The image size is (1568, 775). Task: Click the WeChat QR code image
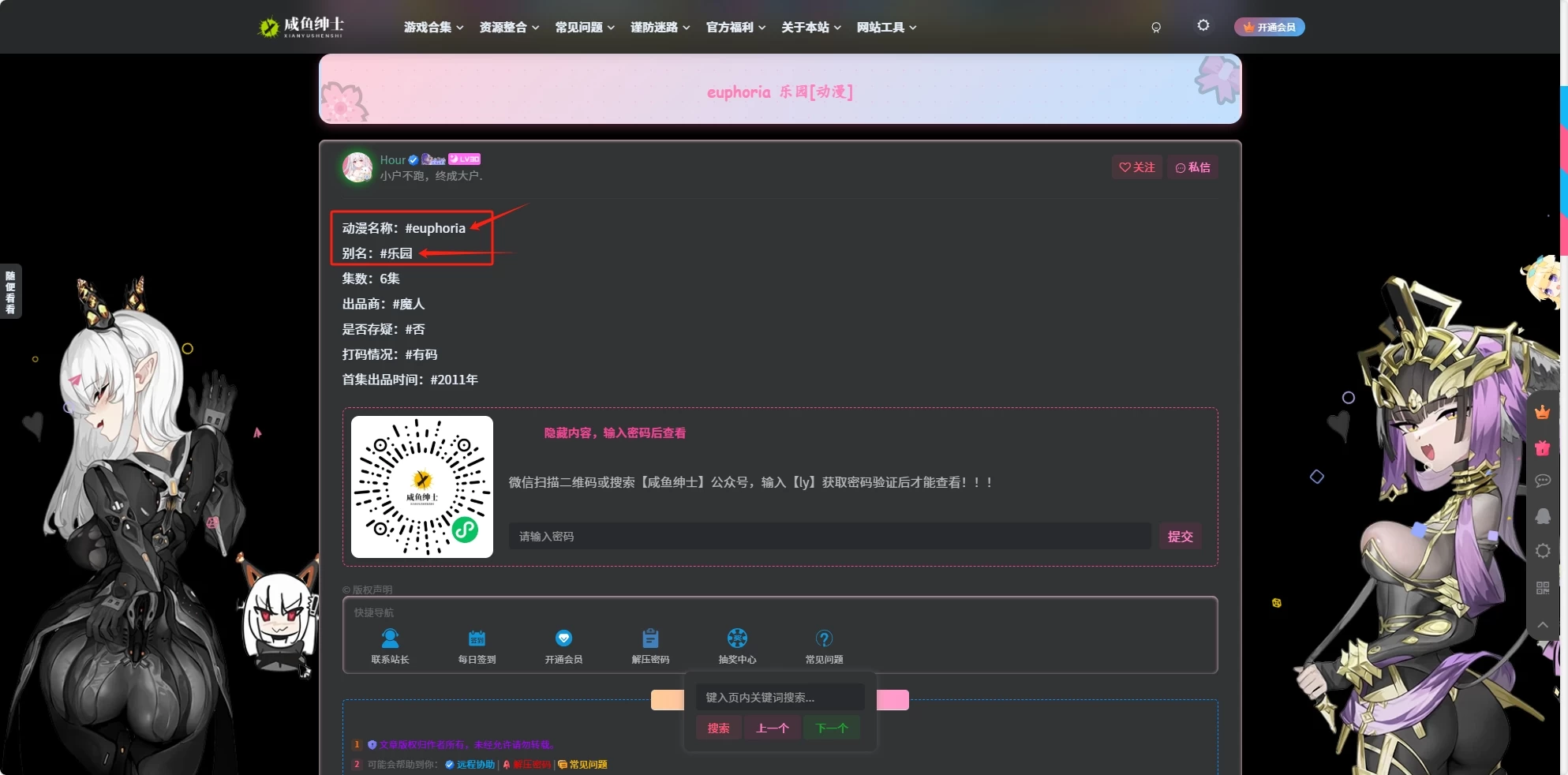tap(422, 487)
